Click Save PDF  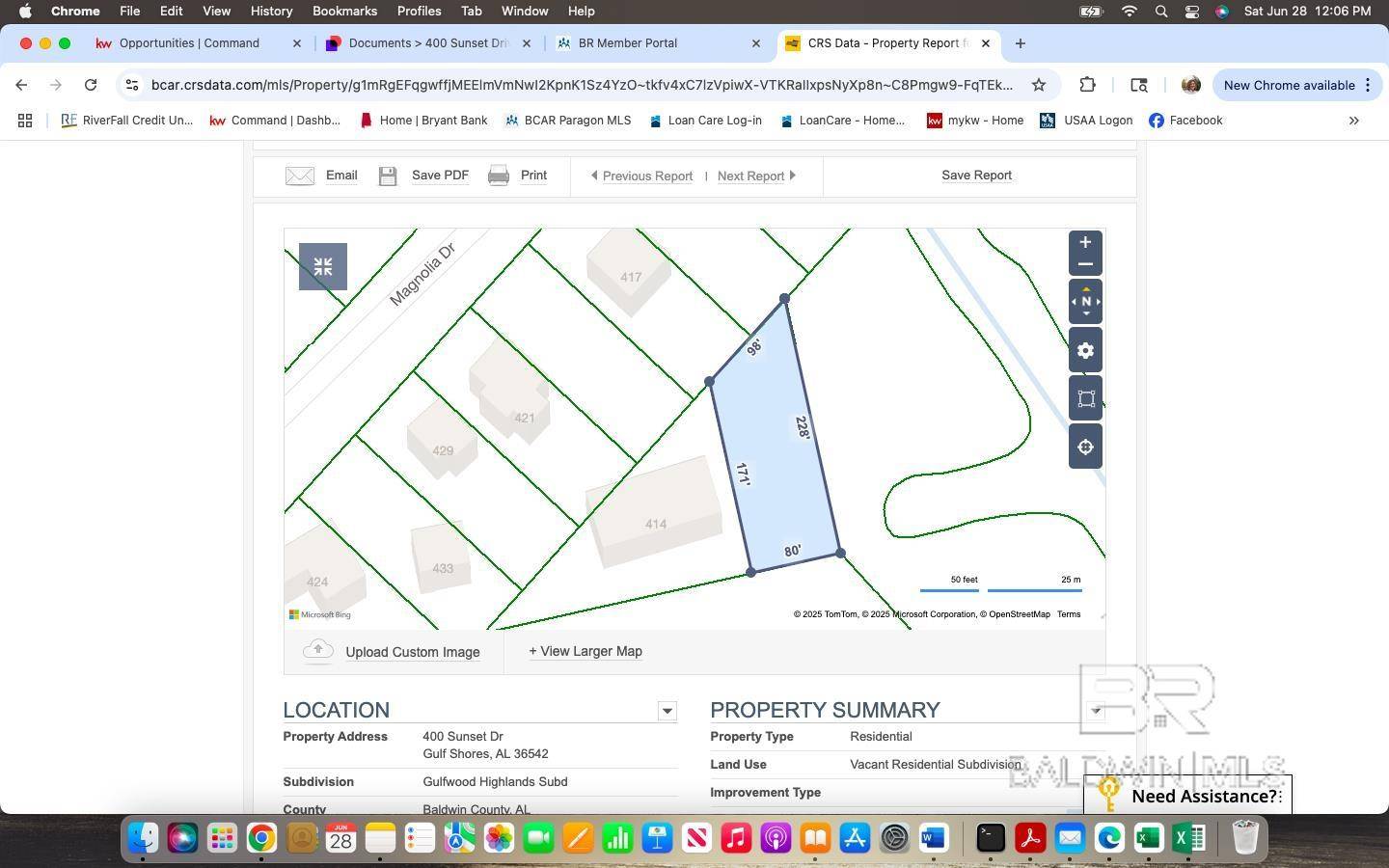pos(440,176)
